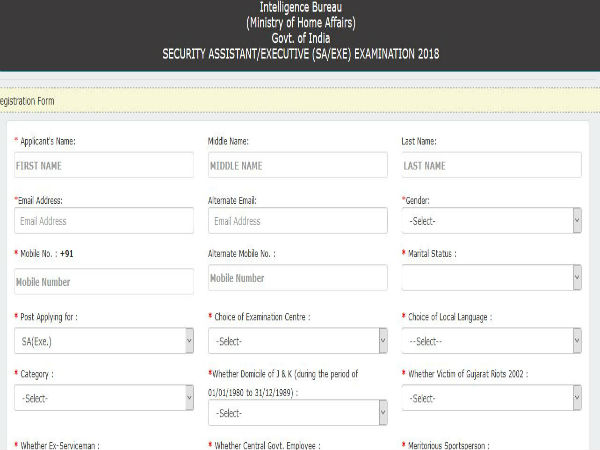The height and width of the screenshot is (450, 600).
Task: Click the Registration Form section title
Action: click(27, 101)
